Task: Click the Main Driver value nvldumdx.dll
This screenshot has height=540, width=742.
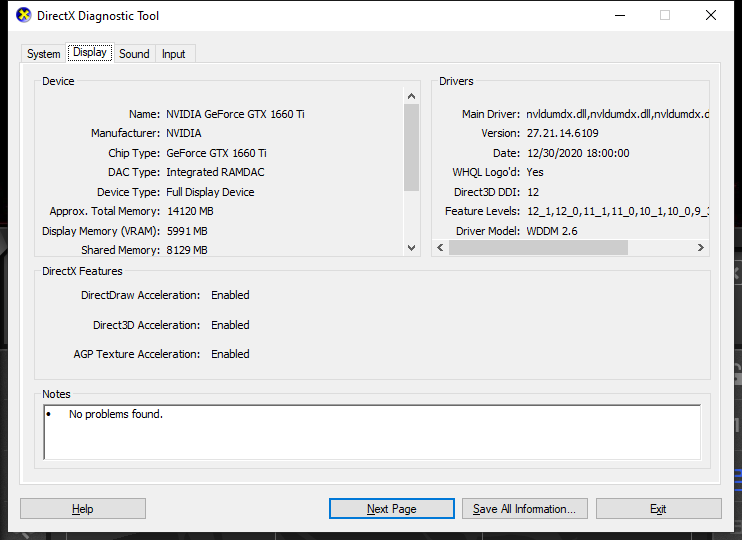Action: click(618, 114)
